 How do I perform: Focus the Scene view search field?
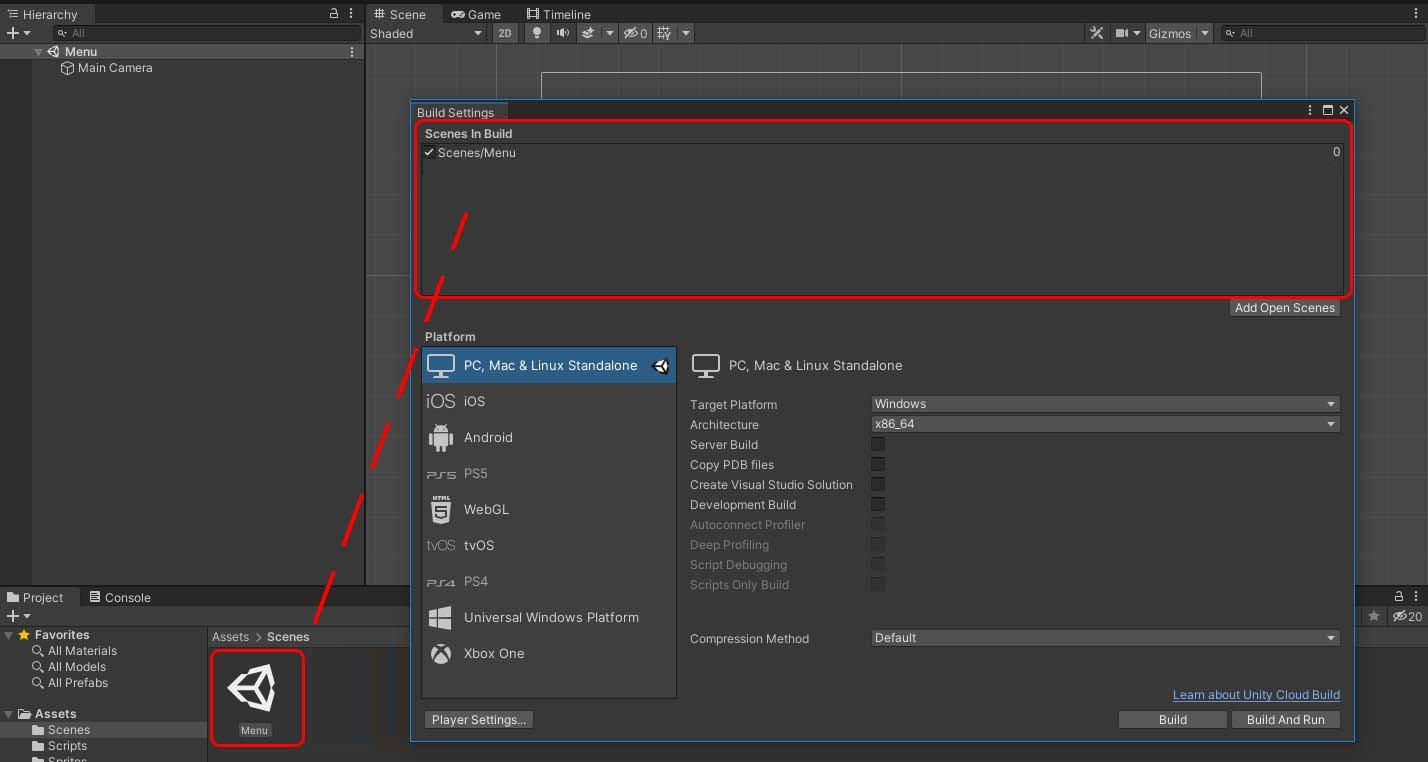(1321, 33)
